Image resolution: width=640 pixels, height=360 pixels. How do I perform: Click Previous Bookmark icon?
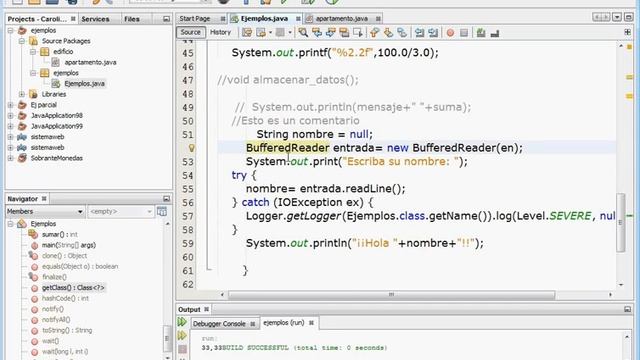[x=374, y=33]
